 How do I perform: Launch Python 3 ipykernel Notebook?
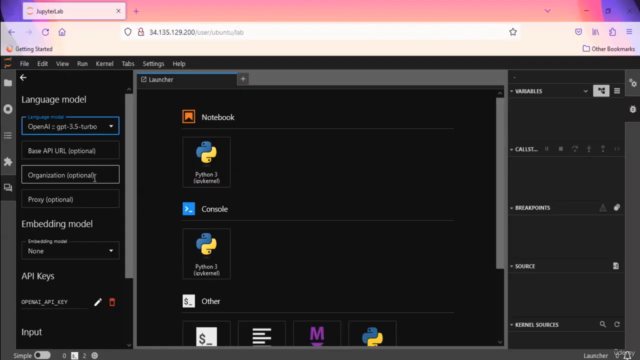(x=207, y=162)
